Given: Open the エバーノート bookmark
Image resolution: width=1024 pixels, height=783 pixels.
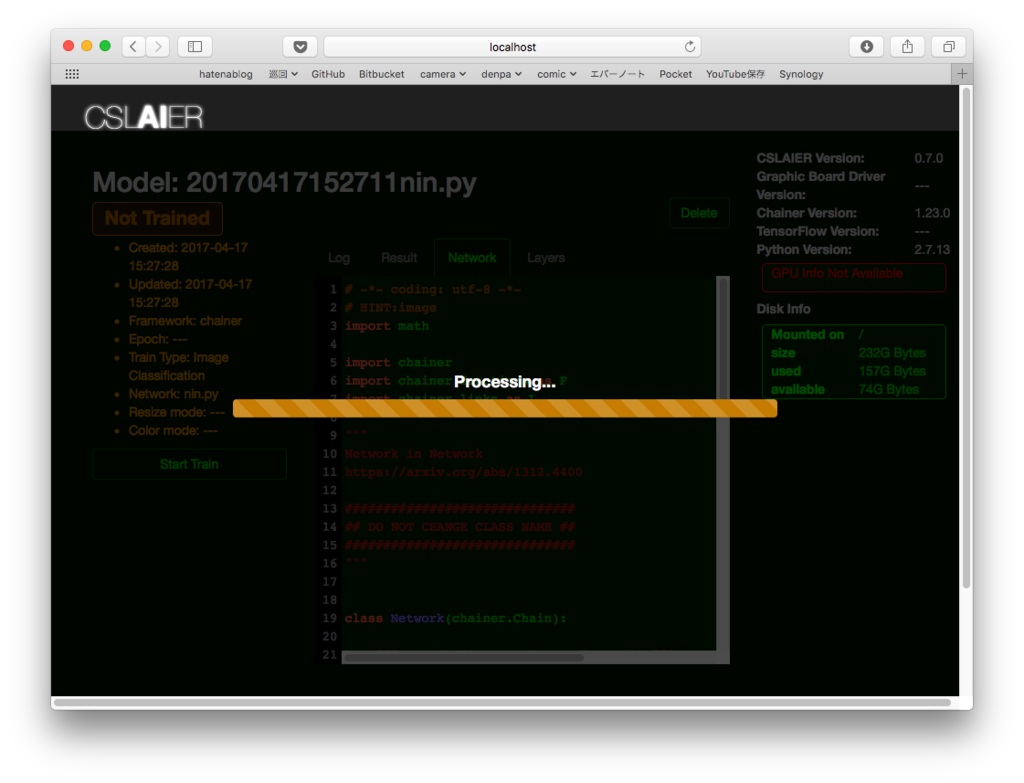Looking at the screenshot, I should (617, 74).
